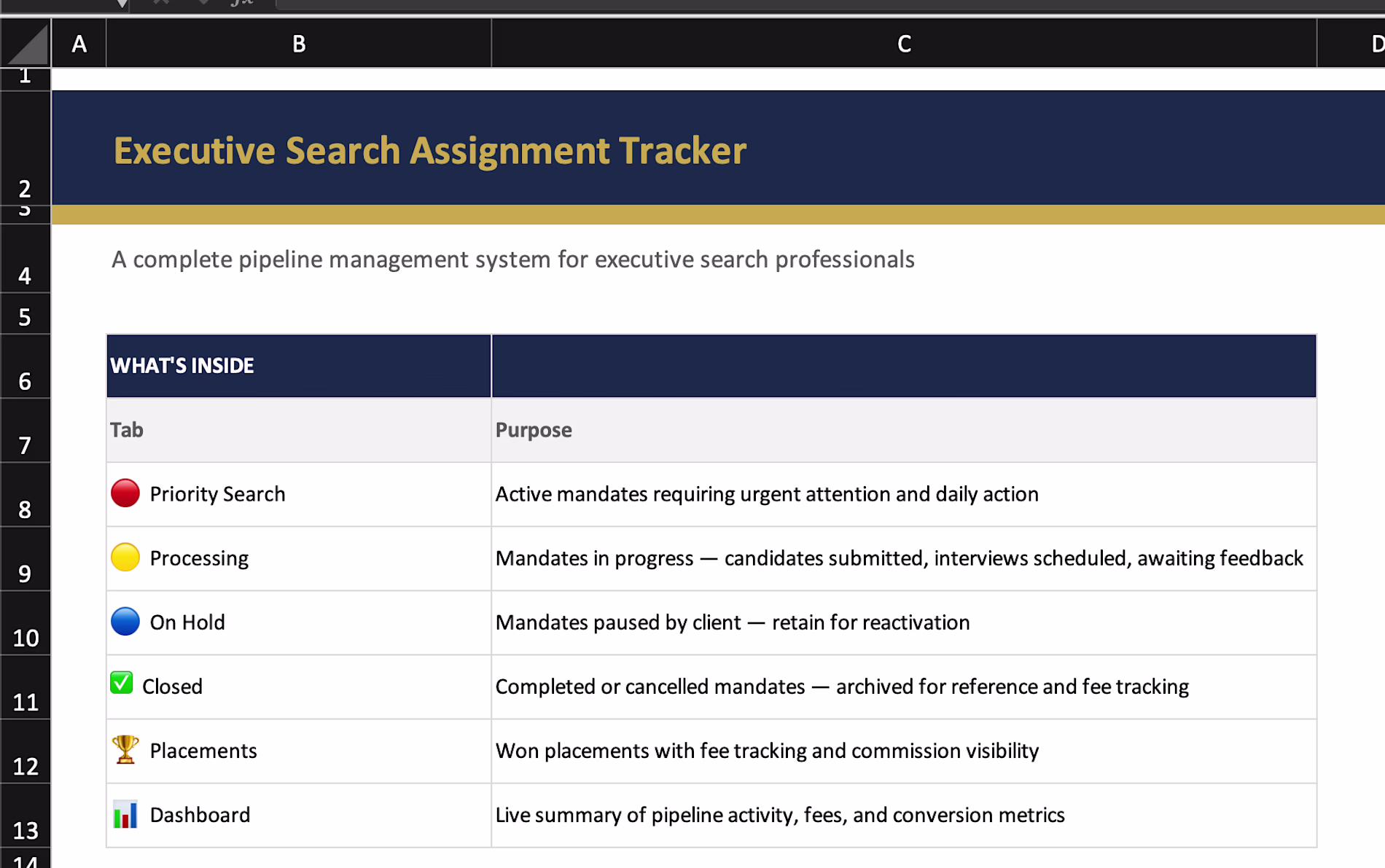Click the blue circle icon beside On Hold

pos(125,622)
